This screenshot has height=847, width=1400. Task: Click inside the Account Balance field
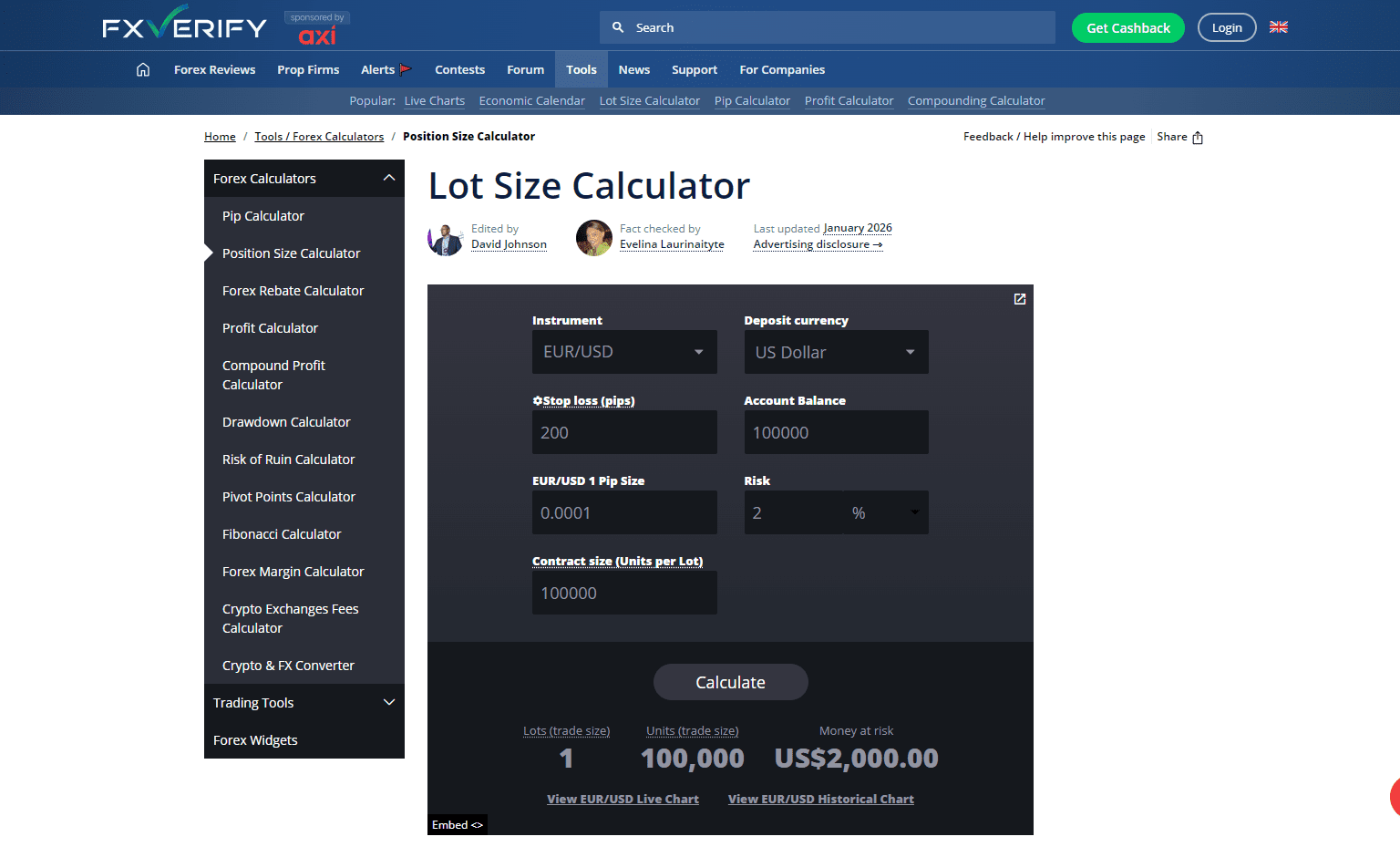836,432
